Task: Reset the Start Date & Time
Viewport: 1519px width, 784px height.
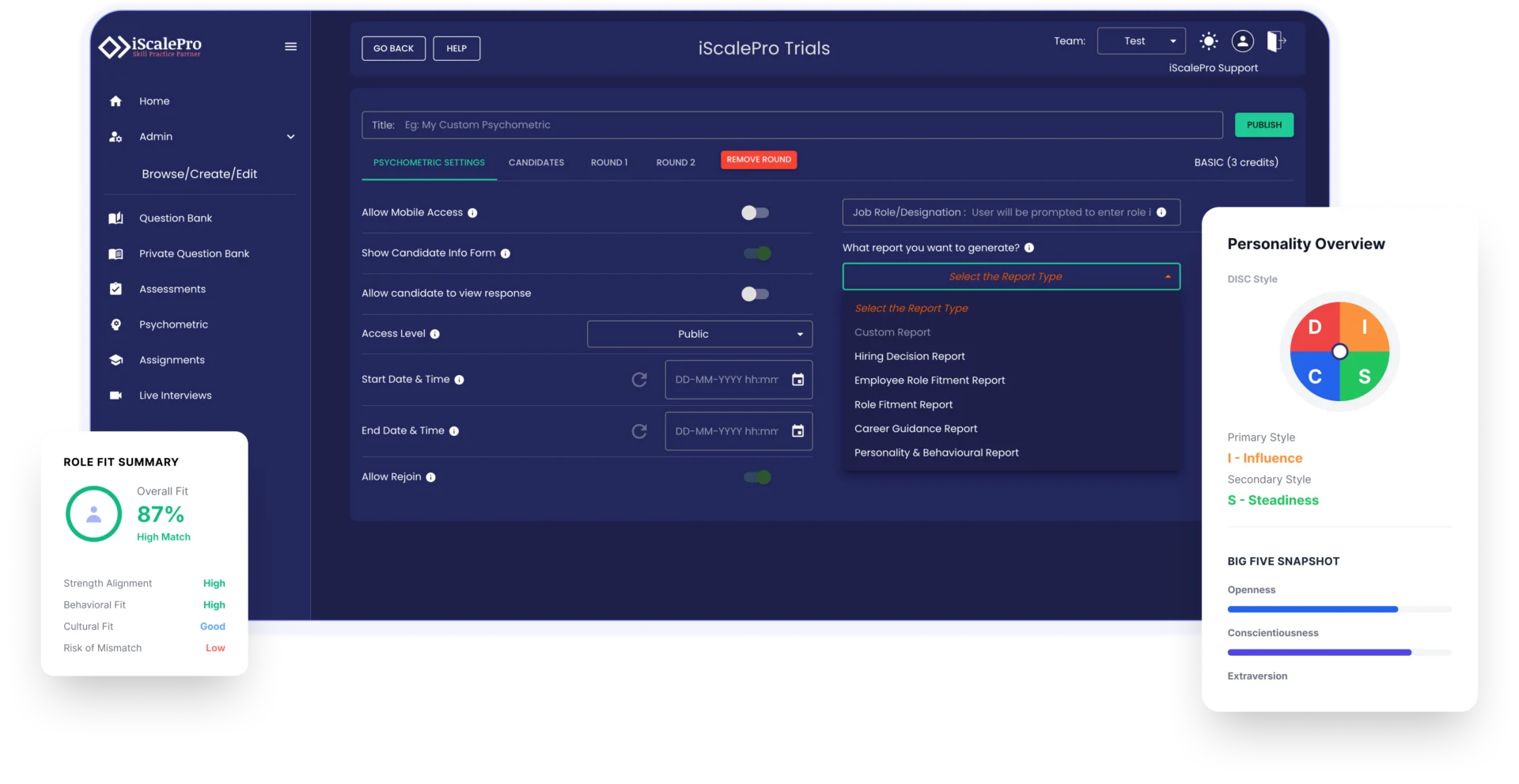Action: pos(639,380)
